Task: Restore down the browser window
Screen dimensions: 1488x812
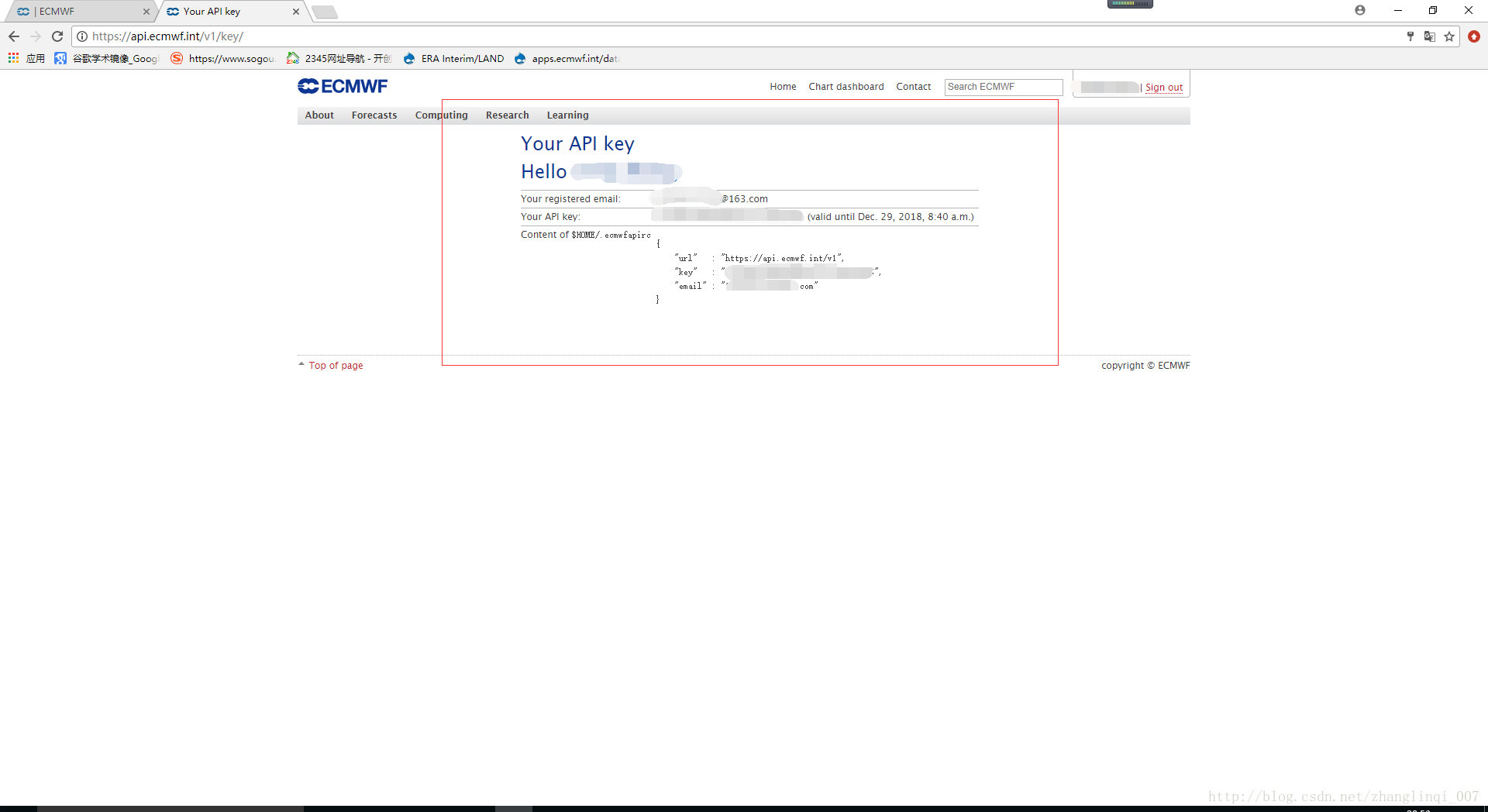Action: [x=1433, y=10]
